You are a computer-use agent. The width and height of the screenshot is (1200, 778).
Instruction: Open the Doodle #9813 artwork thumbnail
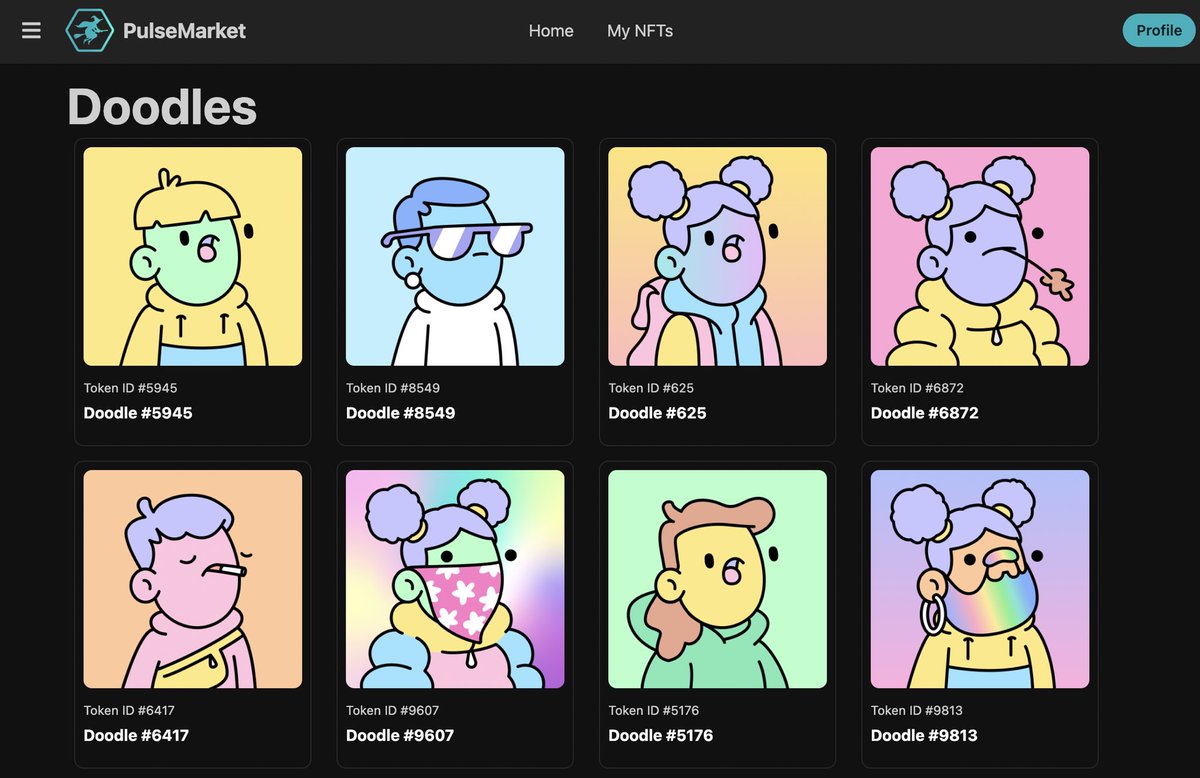(980, 579)
